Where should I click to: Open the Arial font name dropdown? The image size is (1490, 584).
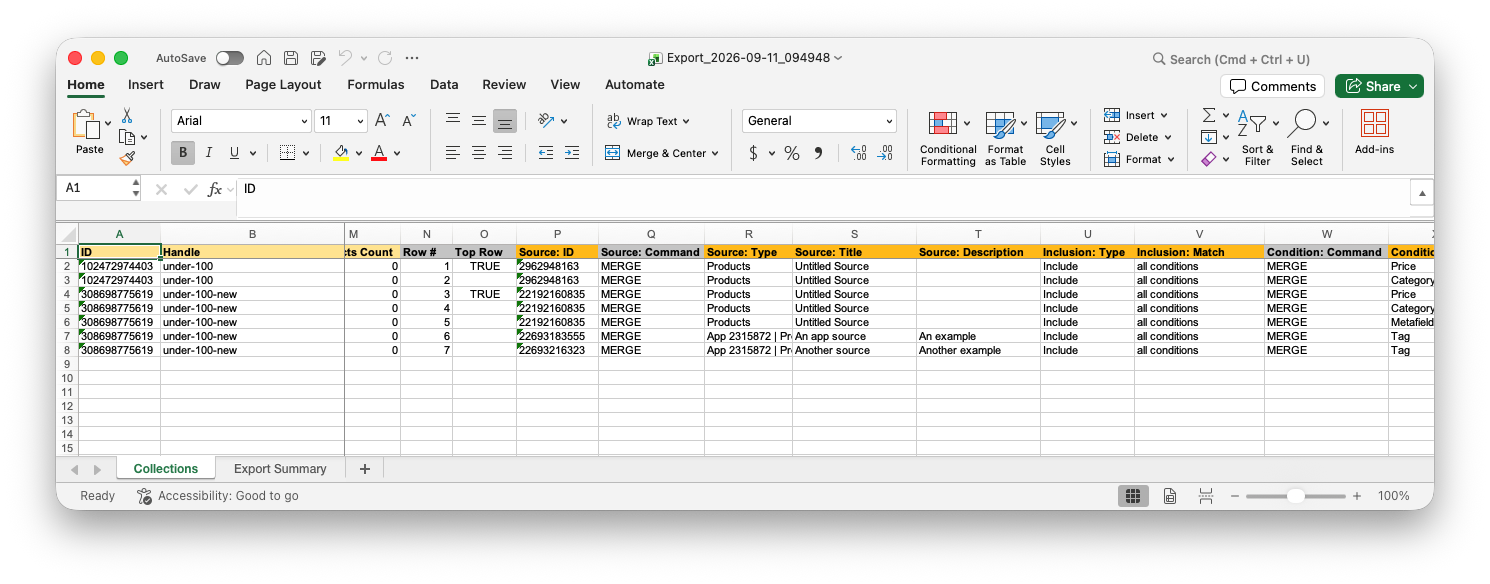241,121
